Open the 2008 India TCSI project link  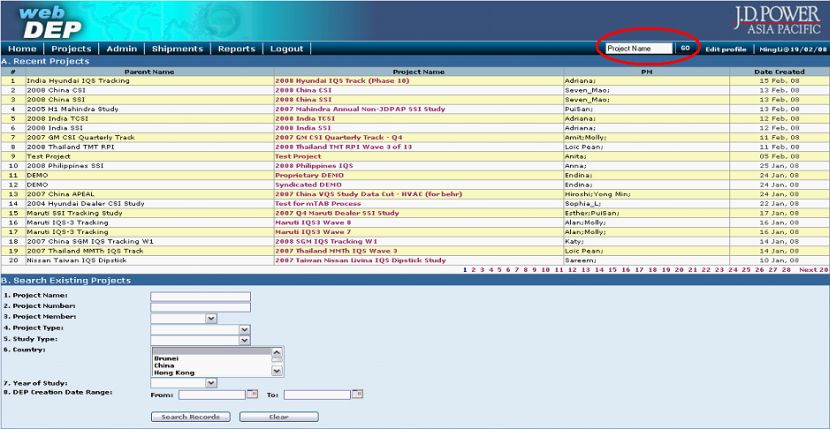pos(305,119)
